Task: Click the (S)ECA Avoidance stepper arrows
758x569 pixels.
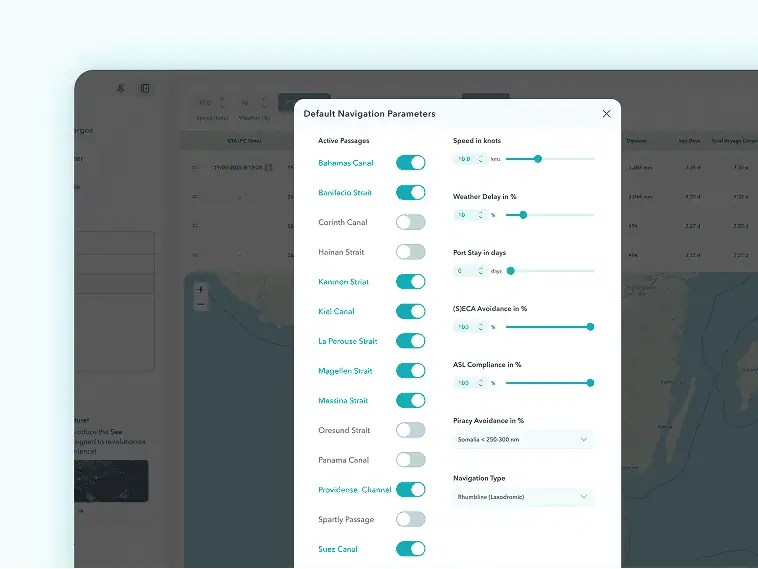Action: (x=481, y=327)
